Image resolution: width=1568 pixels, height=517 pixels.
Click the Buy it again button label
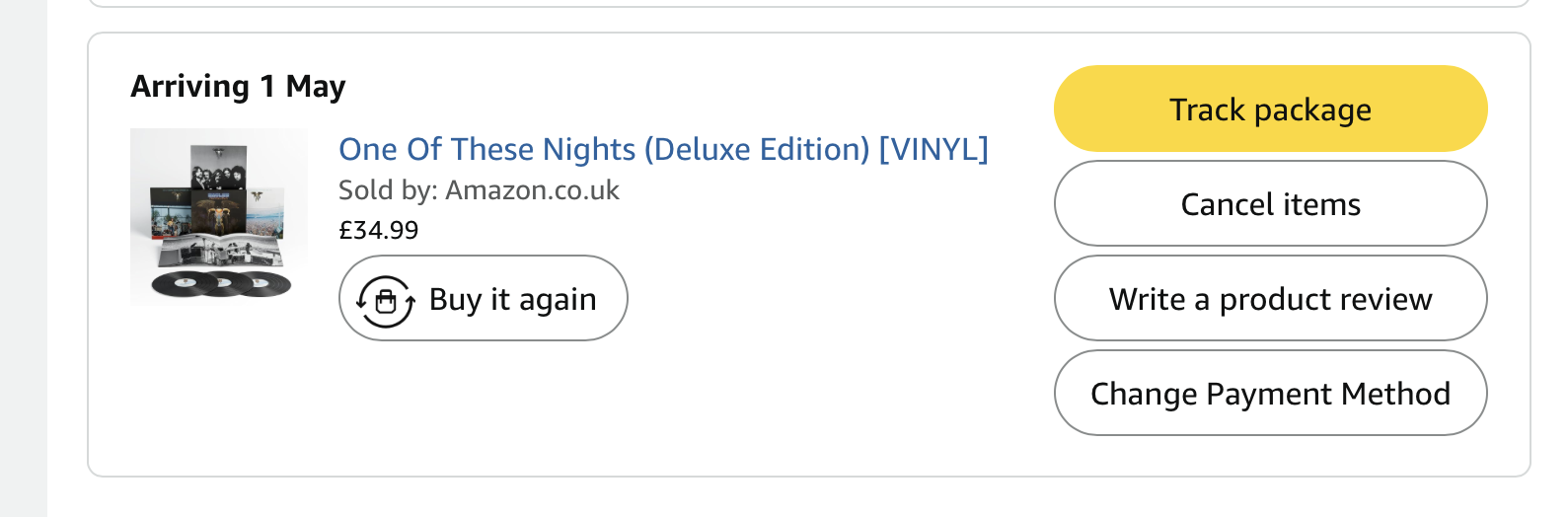[512, 299]
